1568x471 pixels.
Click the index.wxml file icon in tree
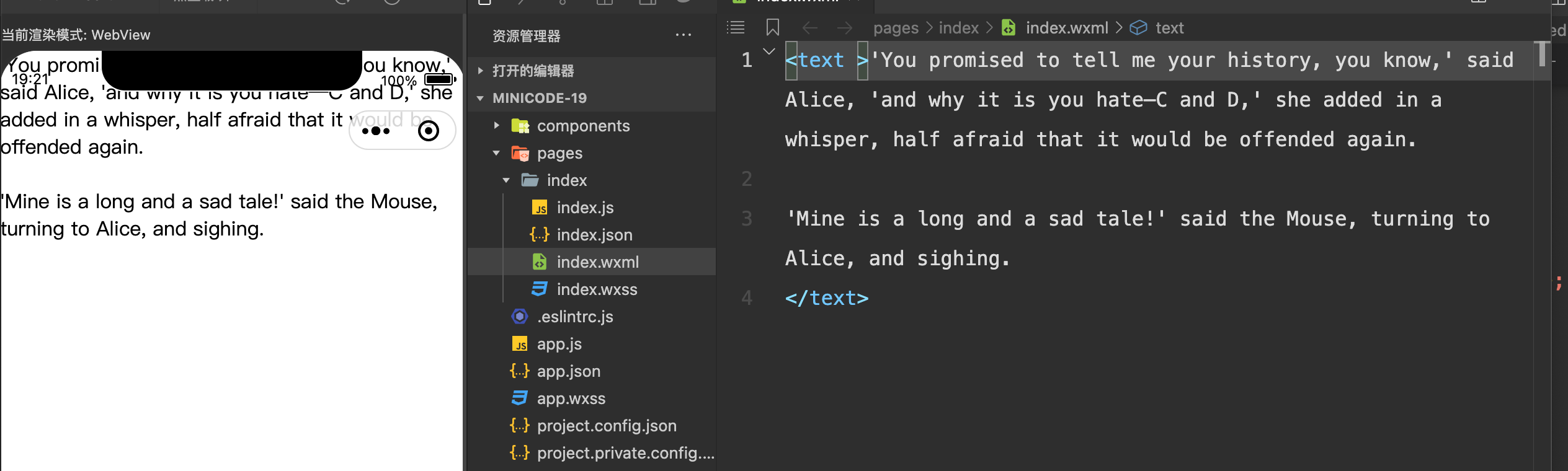click(540, 262)
